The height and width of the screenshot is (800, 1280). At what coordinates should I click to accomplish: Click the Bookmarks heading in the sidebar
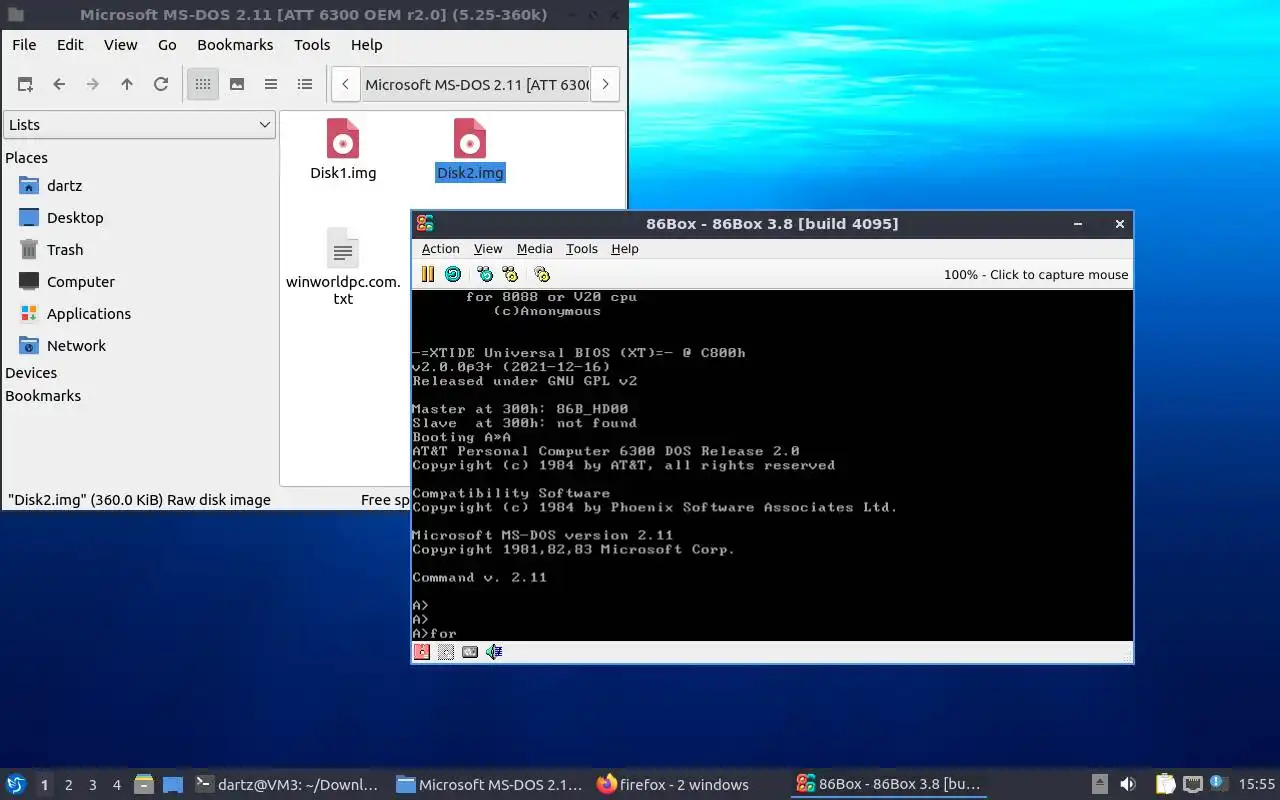[x=43, y=396]
